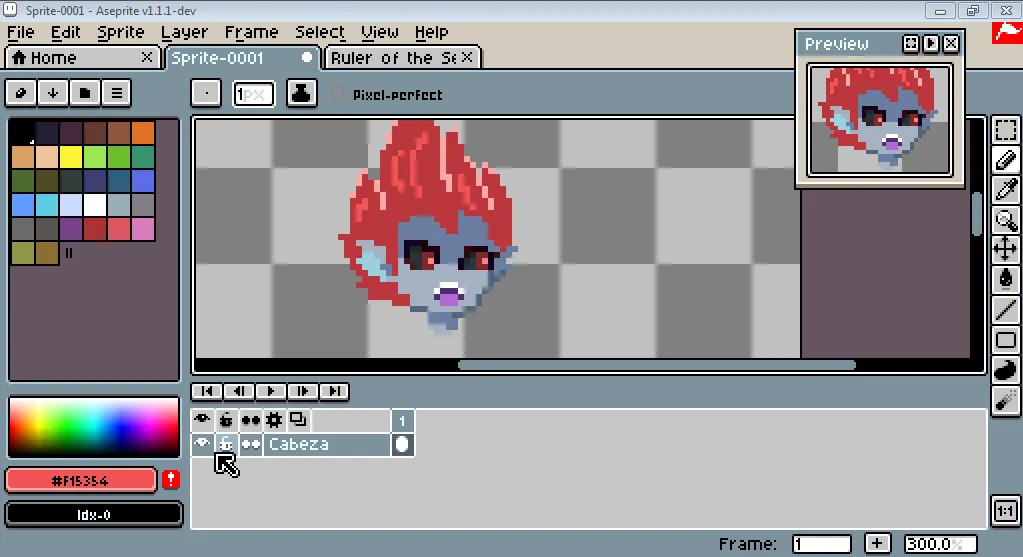Toggle continuous mode in timeline header

tap(251, 419)
